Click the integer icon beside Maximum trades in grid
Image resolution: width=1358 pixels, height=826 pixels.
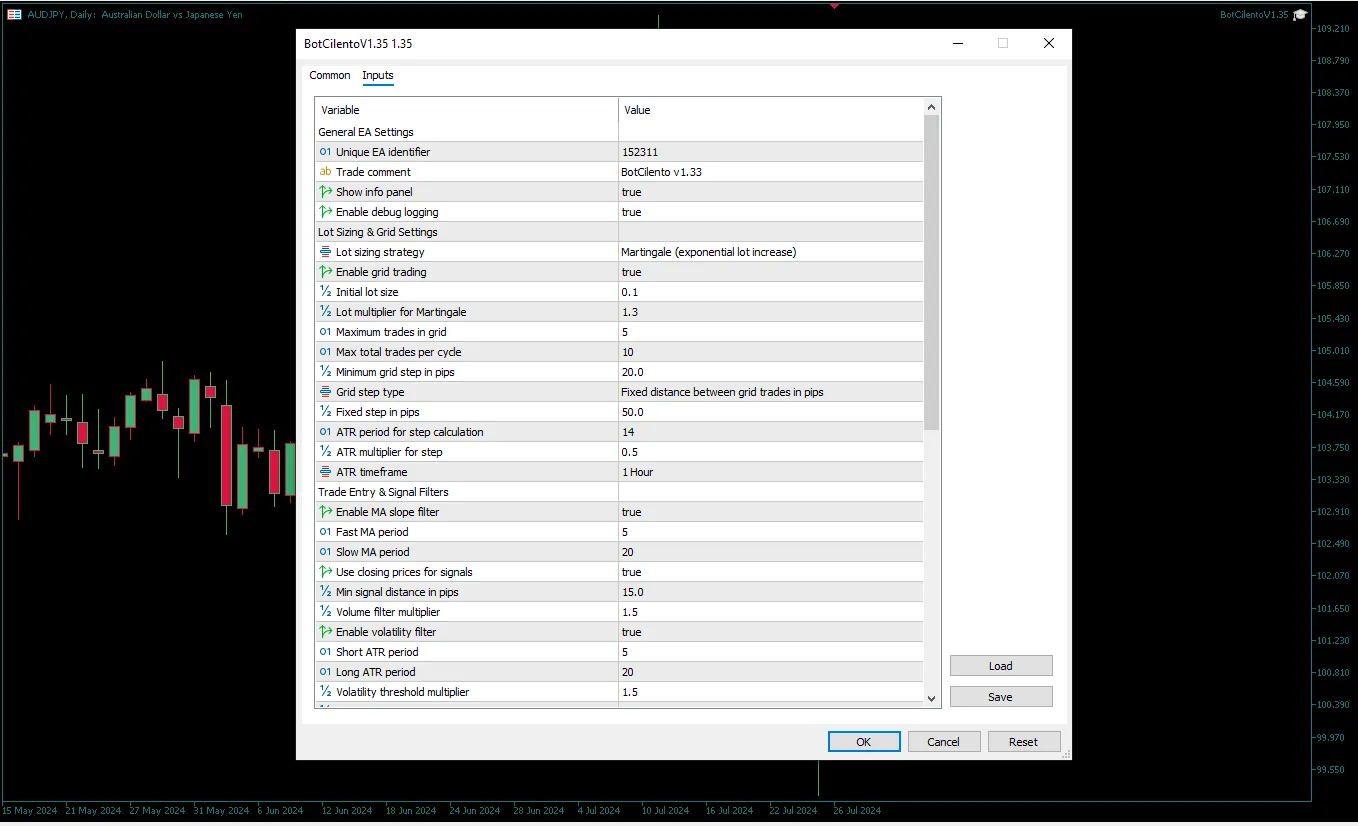[325, 332]
